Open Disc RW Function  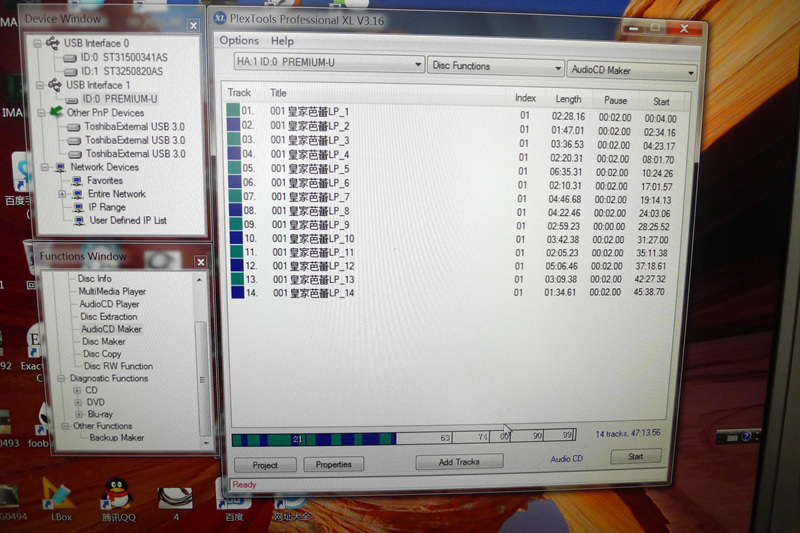click(118, 366)
